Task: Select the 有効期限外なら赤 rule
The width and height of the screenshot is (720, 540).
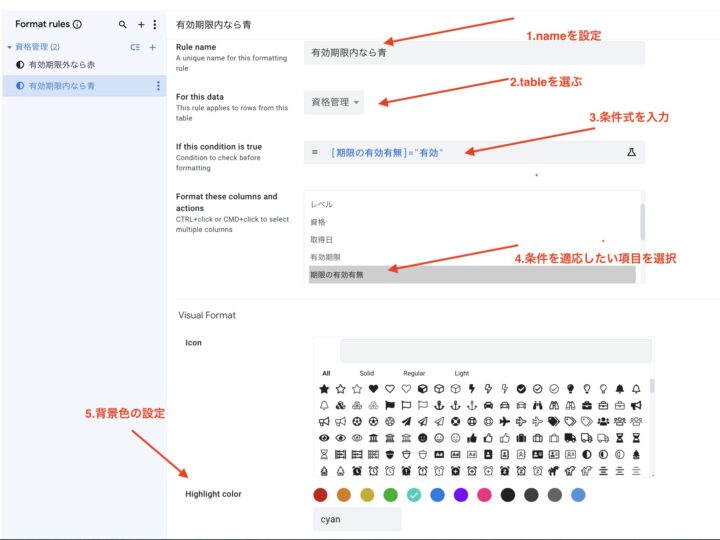Action: pyautogui.click(x=62, y=65)
